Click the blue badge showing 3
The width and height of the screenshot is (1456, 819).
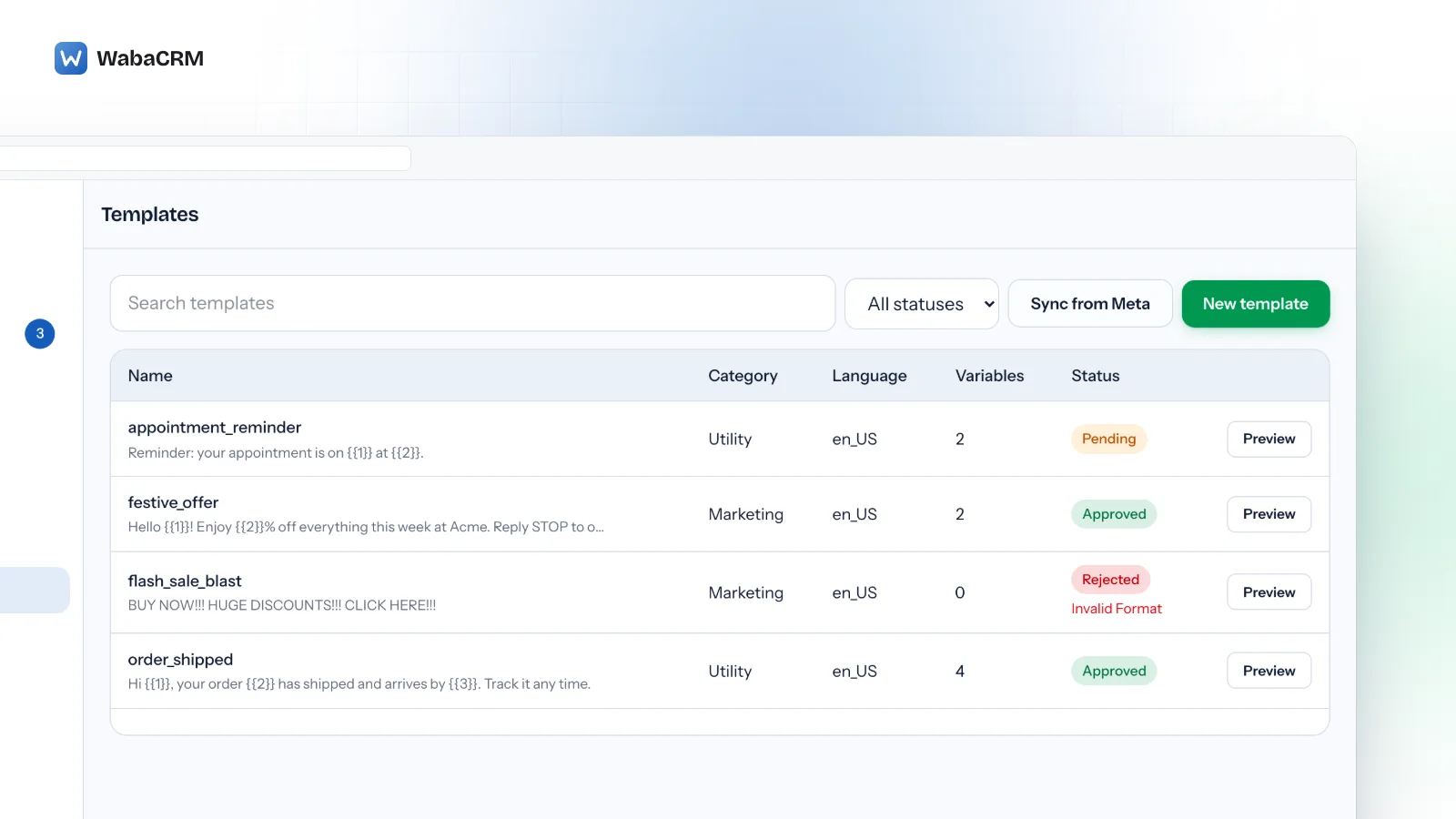coord(40,334)
